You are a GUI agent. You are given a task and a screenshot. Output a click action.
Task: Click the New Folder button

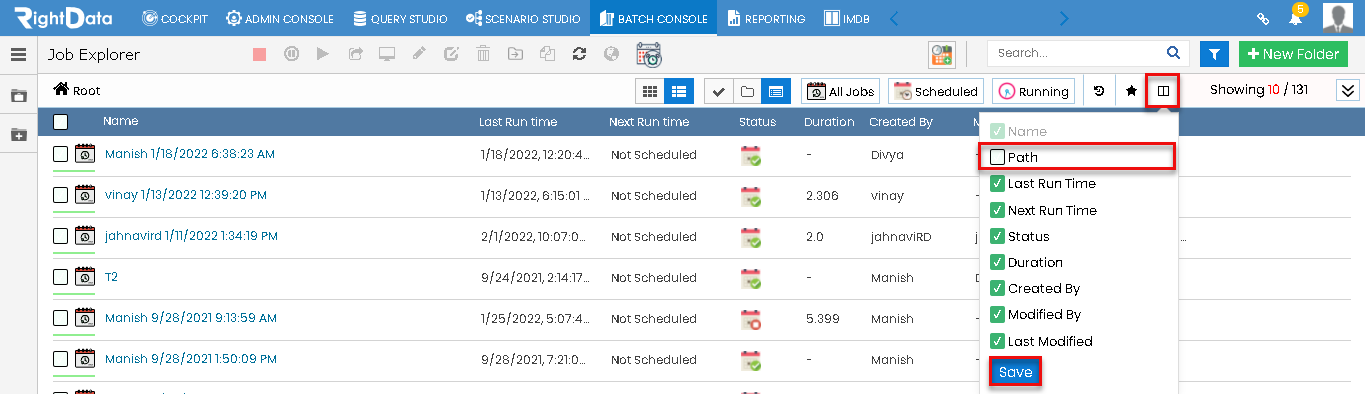pos(1293,54)
